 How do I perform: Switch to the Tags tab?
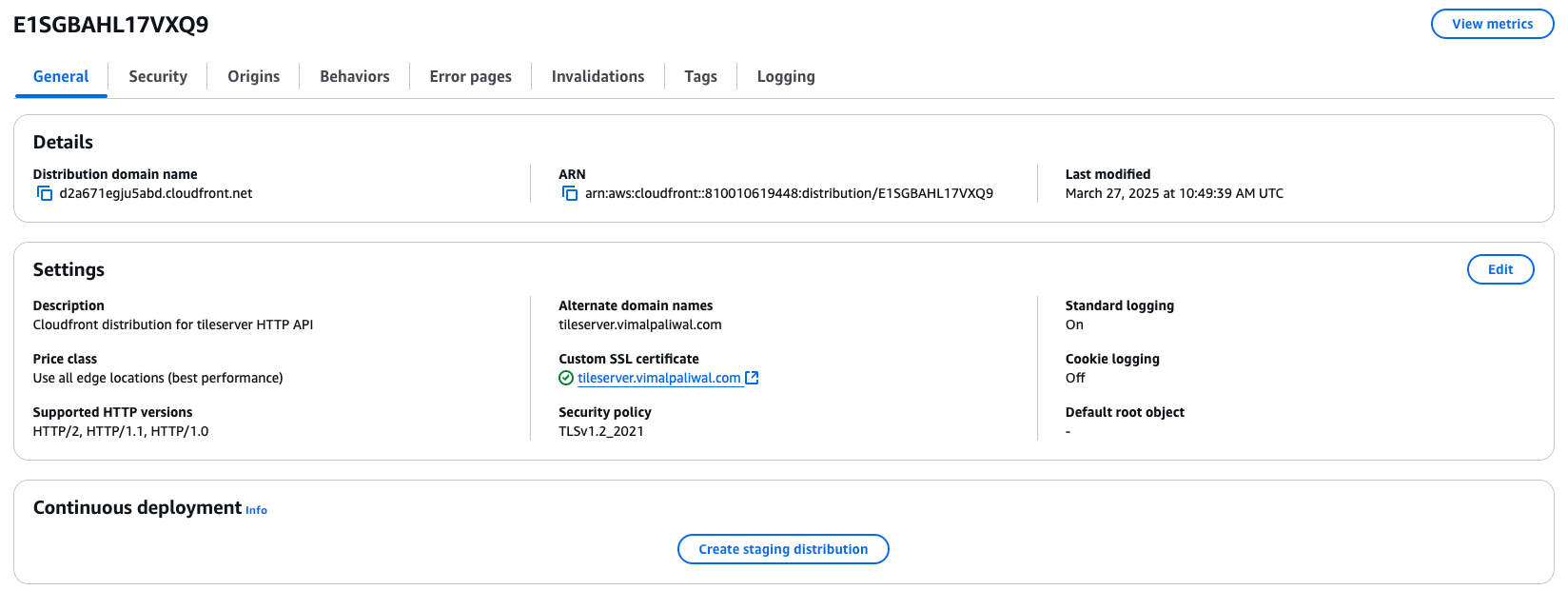pos(701,76)
